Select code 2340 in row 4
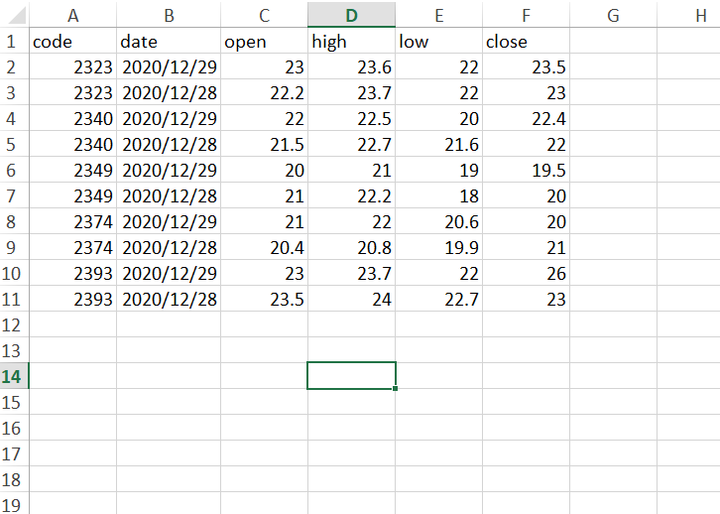The height and width of the screenshot is (514, 720). 73,119
